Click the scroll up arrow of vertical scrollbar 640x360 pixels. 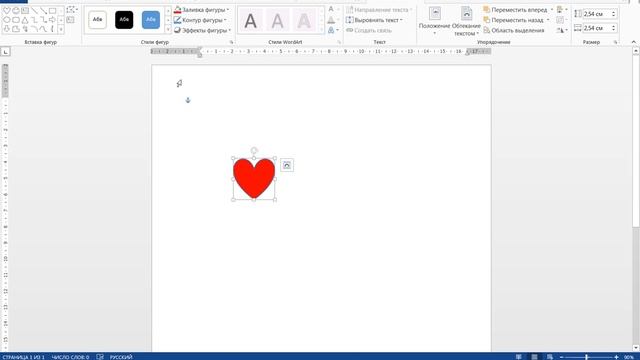pyautogui.click(x=636, y=51)
